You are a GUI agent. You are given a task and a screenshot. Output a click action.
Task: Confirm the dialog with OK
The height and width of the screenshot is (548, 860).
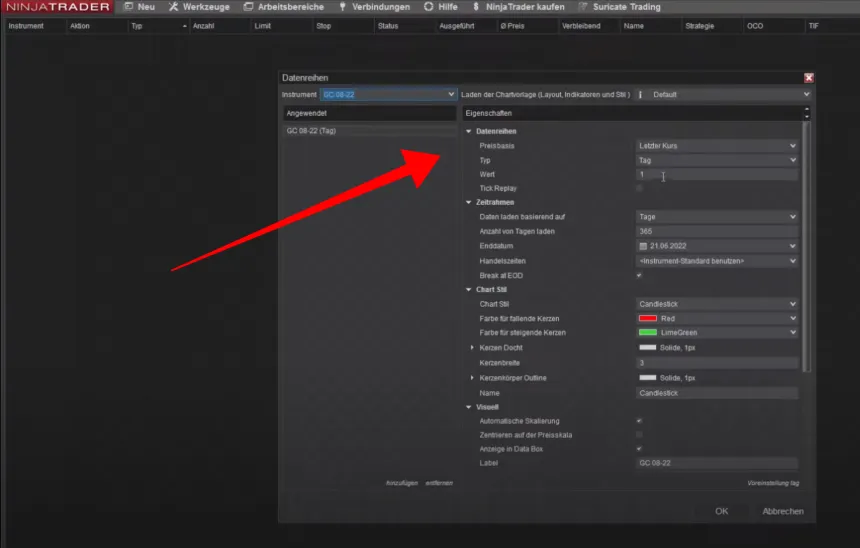[721, 511]
